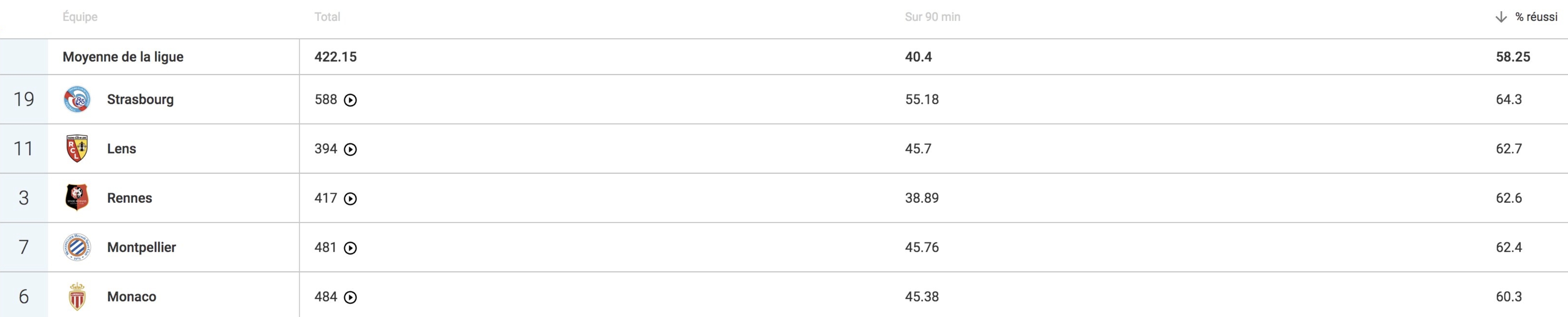The image size is (1568, 317).
Task: Sort table by Équipe column header
Action: click(80, 17)
